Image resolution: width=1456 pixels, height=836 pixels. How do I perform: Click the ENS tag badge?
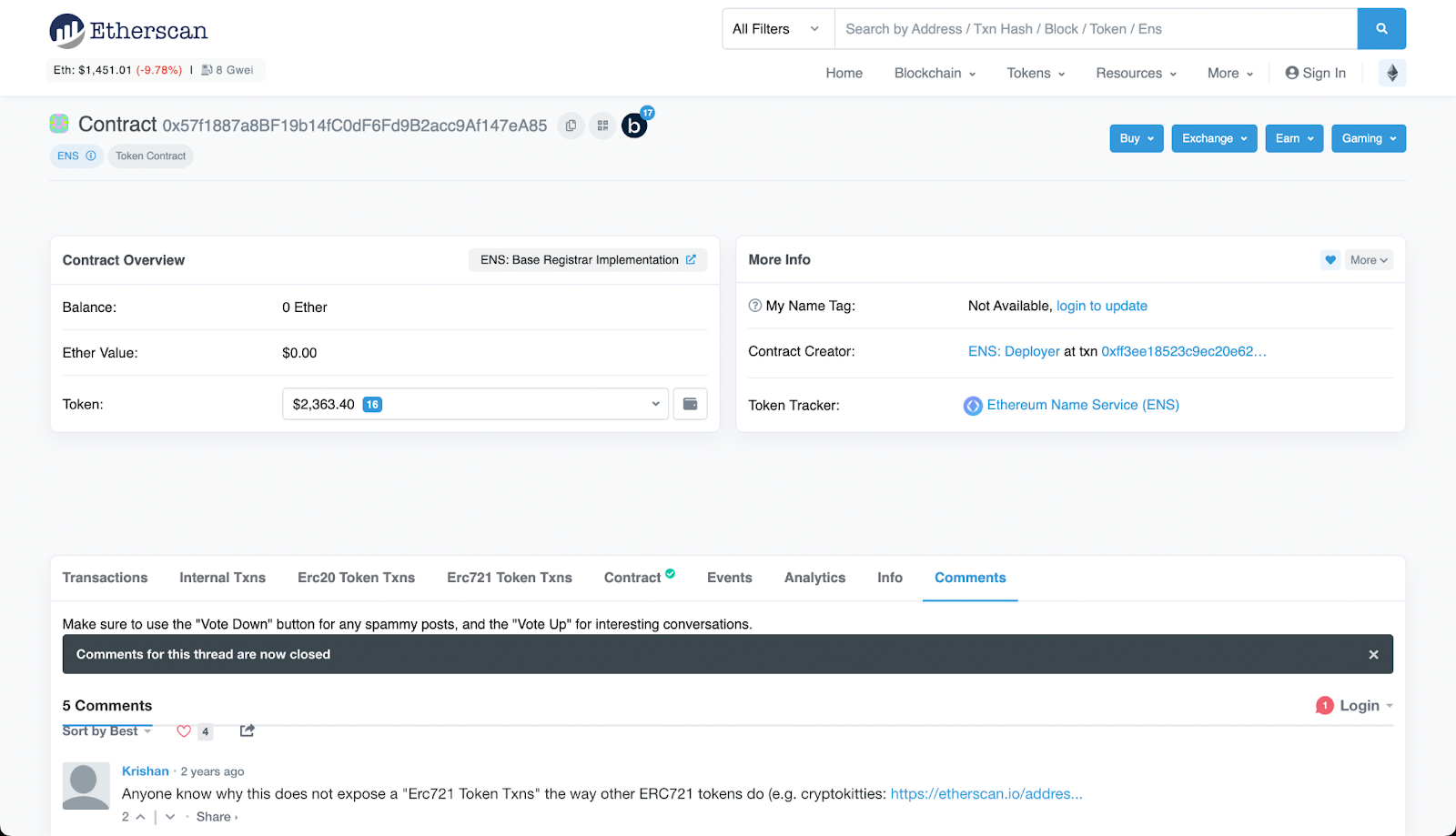(76, 156)
